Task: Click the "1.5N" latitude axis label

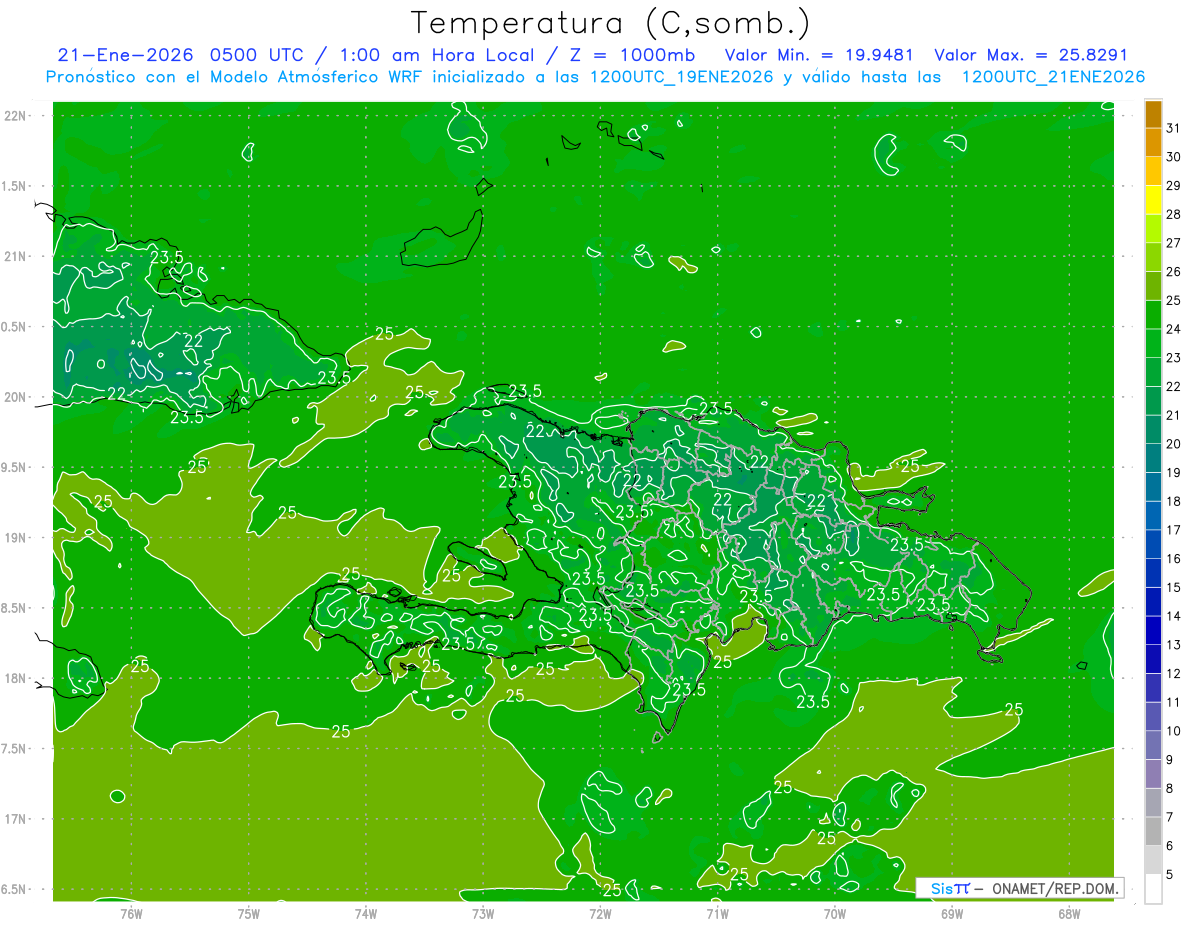Action: tap(16, 186)
